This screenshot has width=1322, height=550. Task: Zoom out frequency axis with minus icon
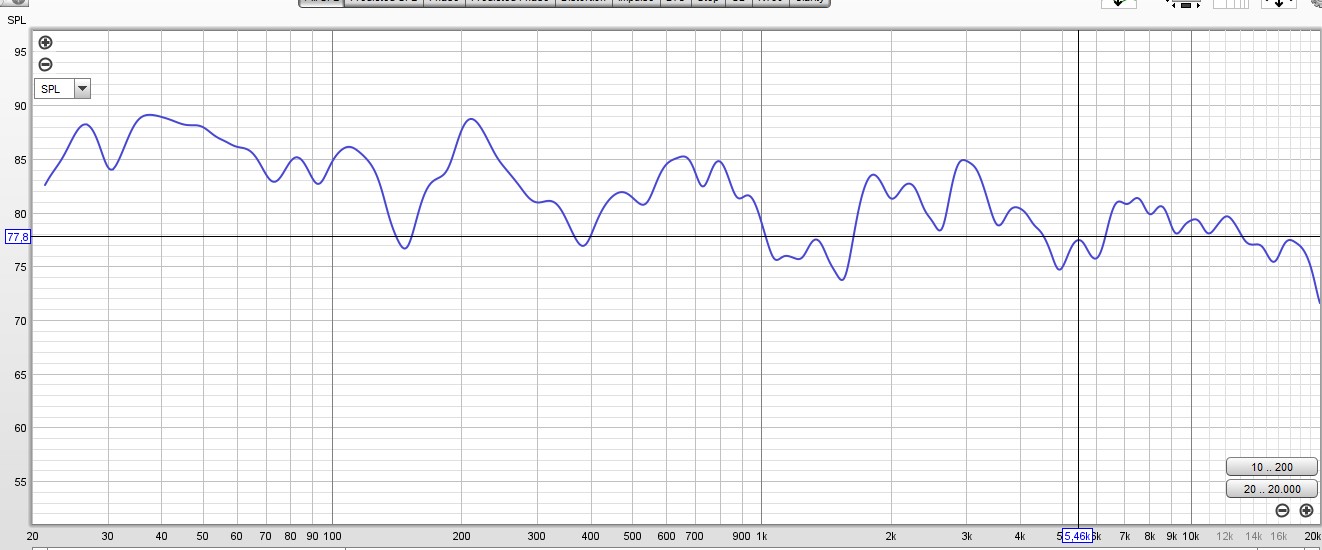click(x=1282, y=511)
